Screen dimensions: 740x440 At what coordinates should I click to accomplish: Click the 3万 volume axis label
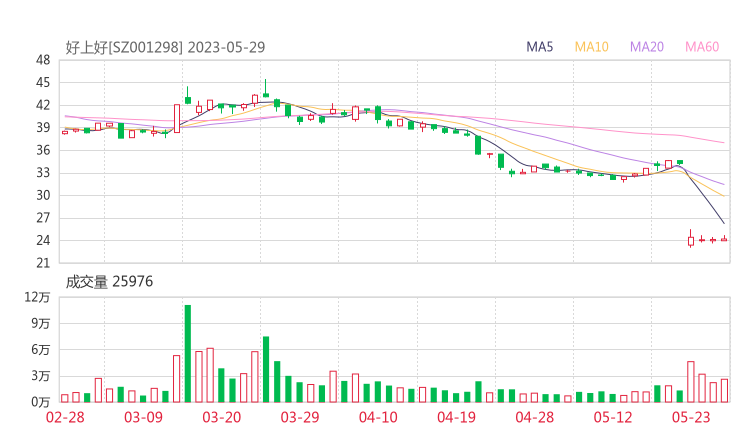(41, 376)
